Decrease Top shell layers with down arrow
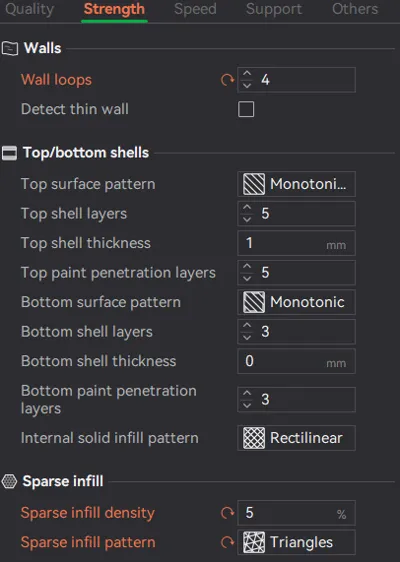 (247, 219)
